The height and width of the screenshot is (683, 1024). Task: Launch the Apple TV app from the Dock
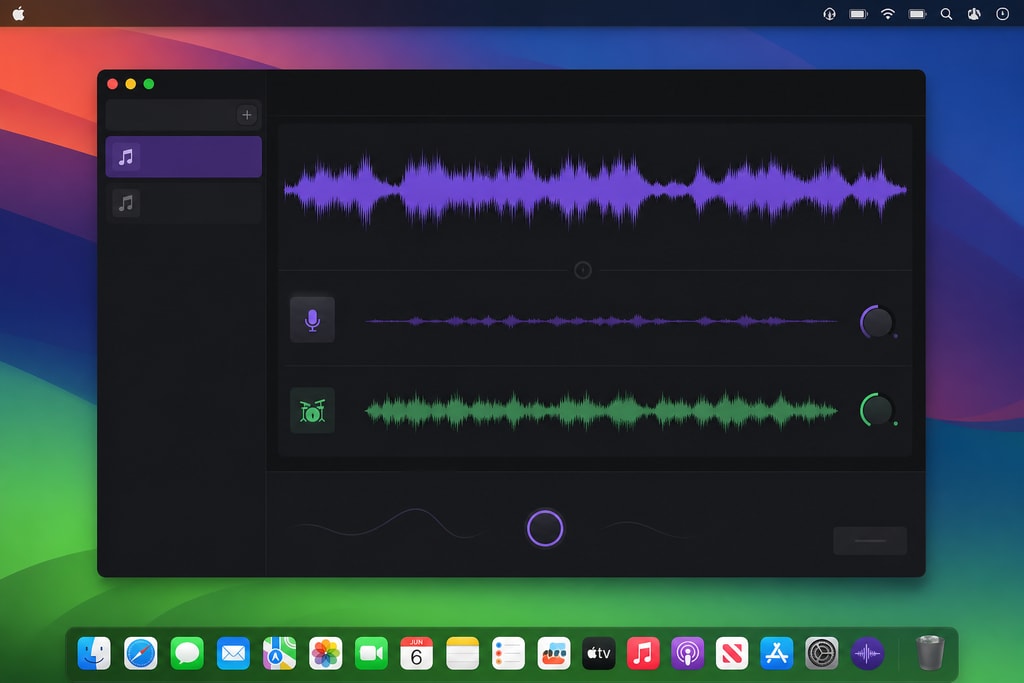[x=599, y=653]
